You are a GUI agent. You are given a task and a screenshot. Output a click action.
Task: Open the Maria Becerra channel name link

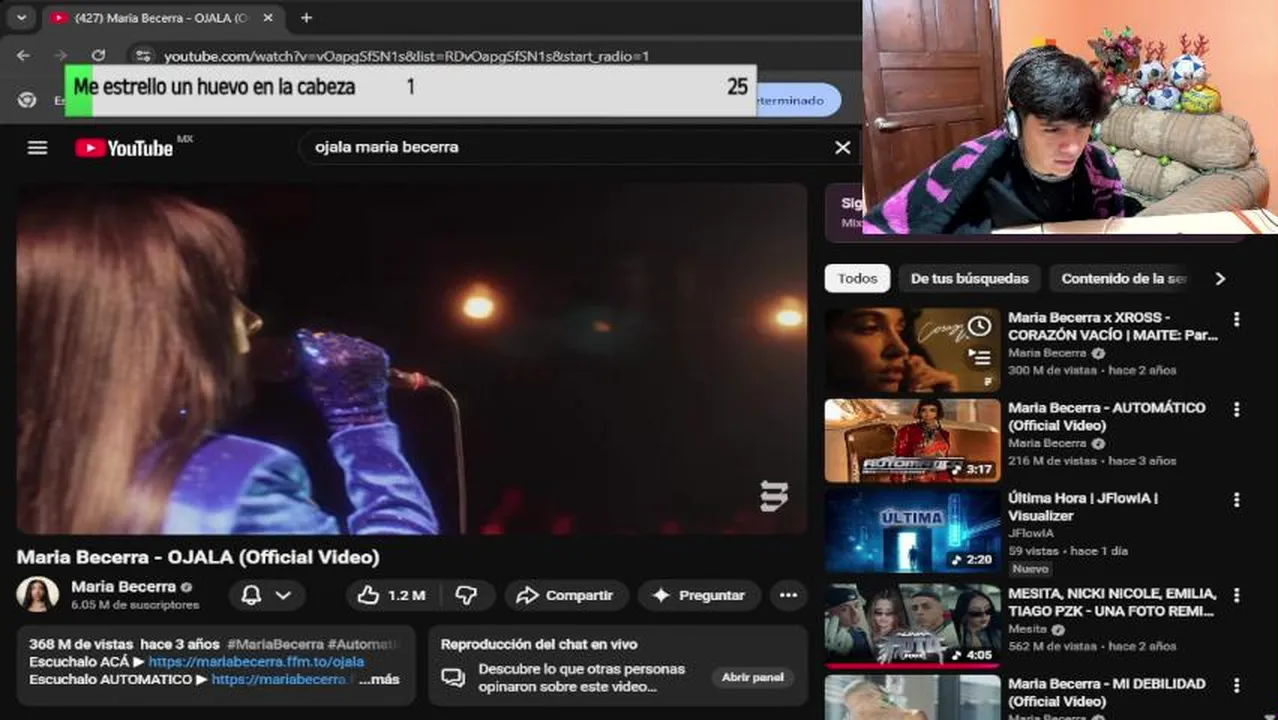click(x=123, y=587)
